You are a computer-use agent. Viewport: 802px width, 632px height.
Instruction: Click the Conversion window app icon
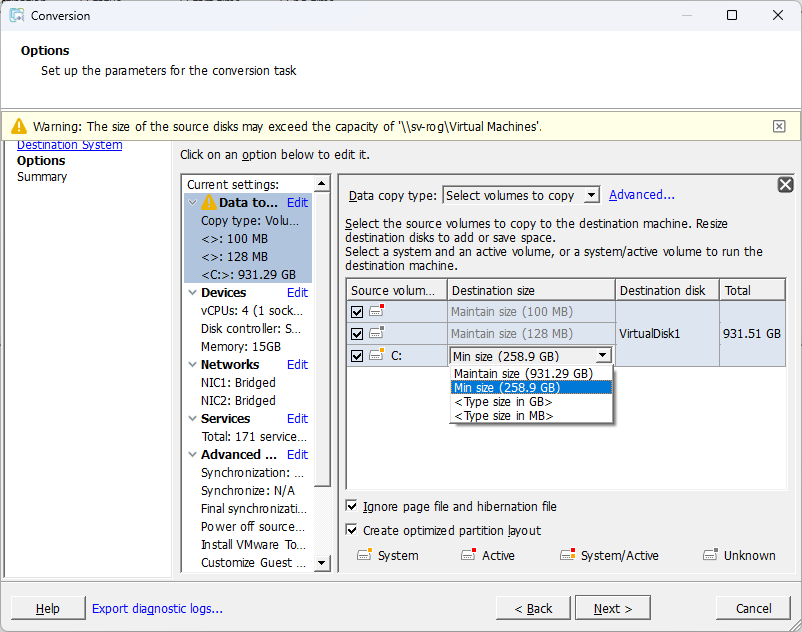pos(17,15)
